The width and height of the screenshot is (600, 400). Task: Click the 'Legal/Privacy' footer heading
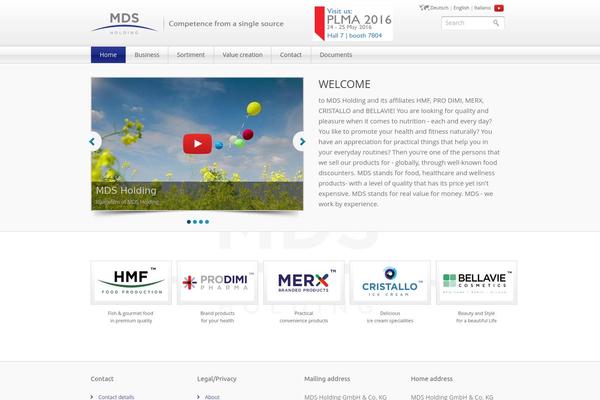(217, 379)
